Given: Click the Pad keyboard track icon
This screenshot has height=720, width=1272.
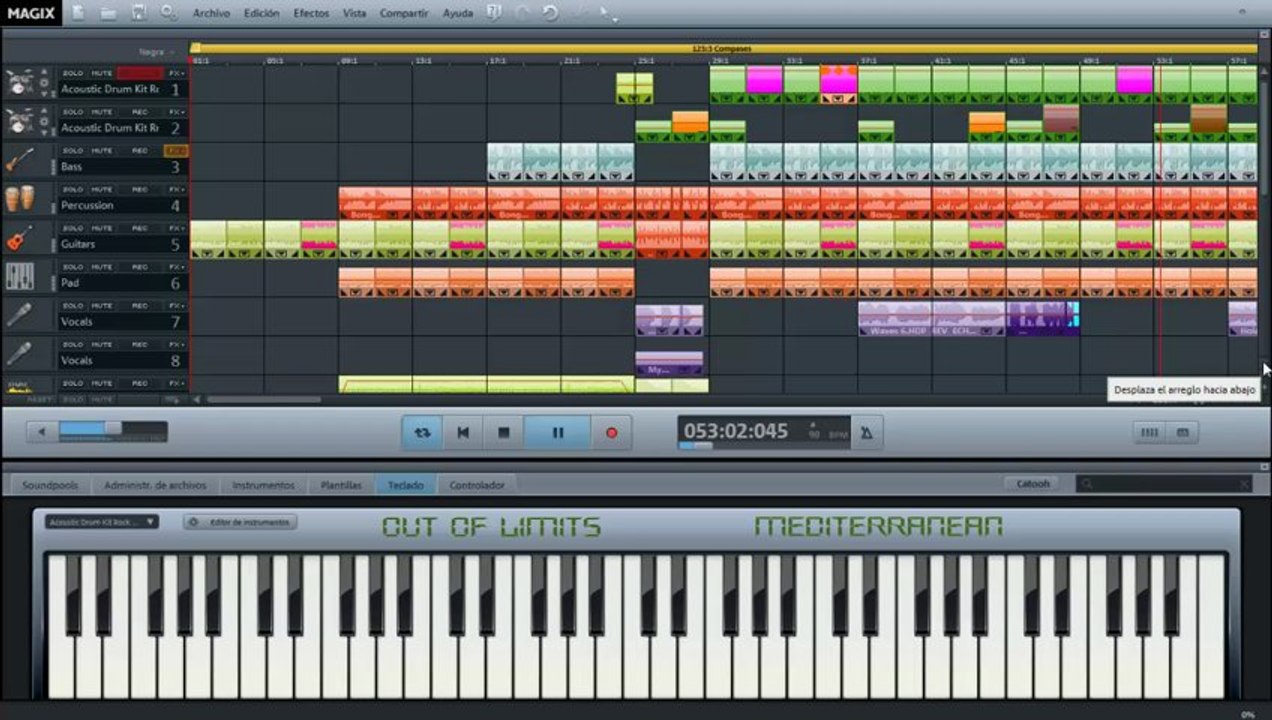Looking at the screenshot, I should coord(19,276).
